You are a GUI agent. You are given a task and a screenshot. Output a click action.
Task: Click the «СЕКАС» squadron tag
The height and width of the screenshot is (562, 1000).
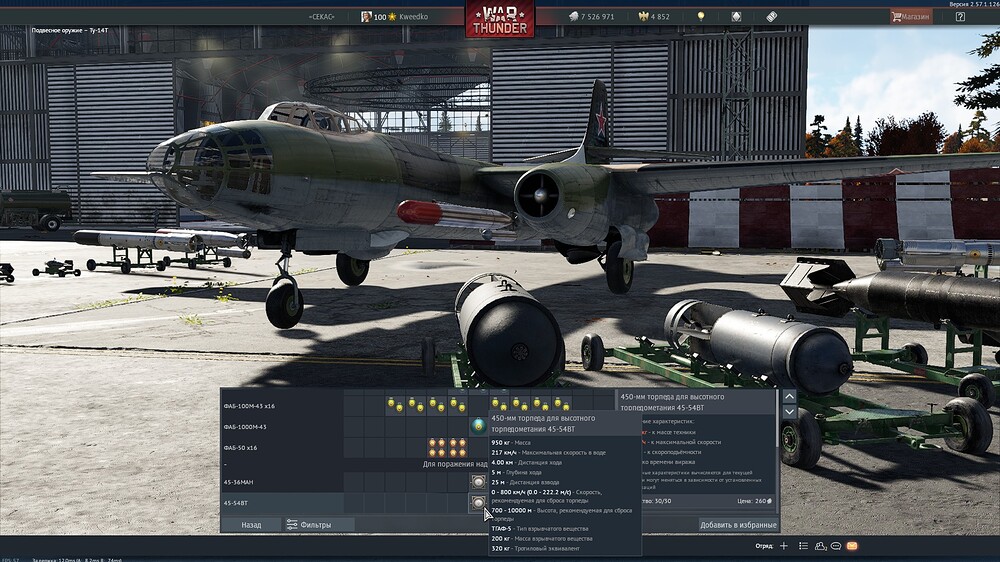321,17
